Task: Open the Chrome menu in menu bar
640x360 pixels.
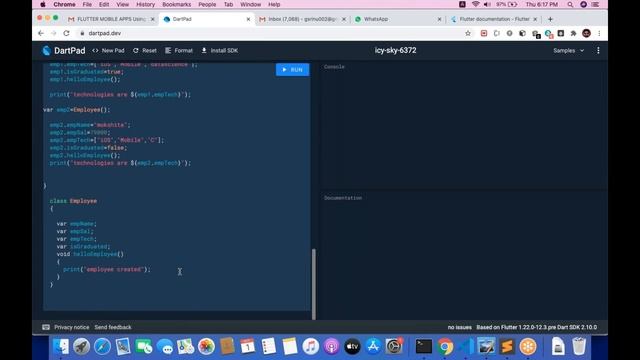Action: tap(64, 4)
